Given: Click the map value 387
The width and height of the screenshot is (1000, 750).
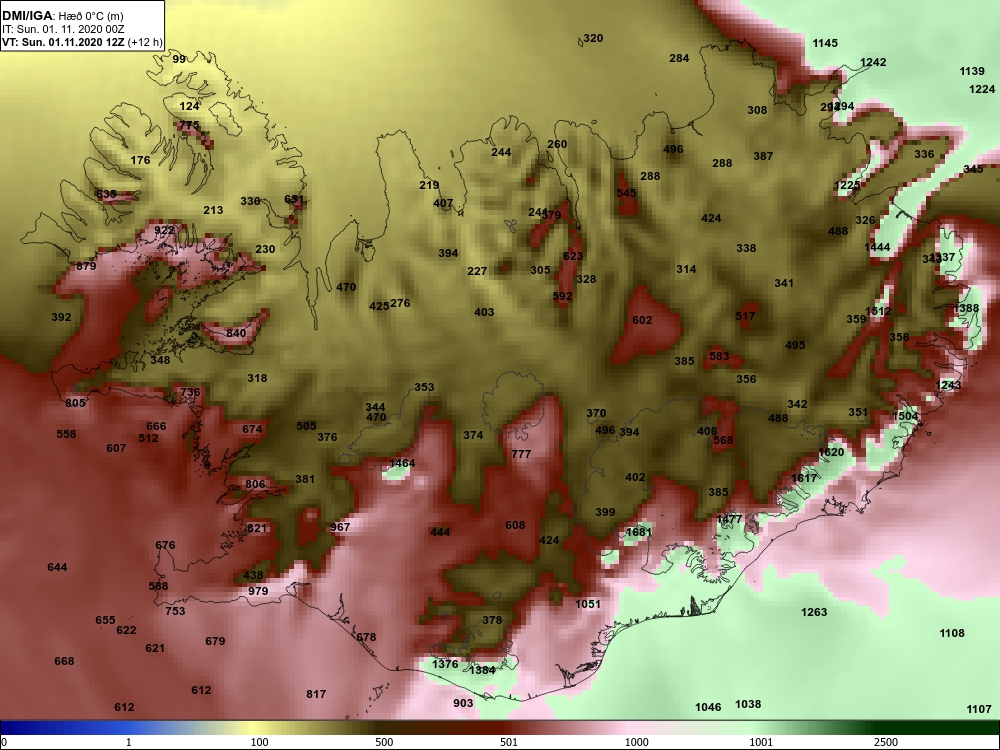Looking at the screenshot, I should pos(763,156).
